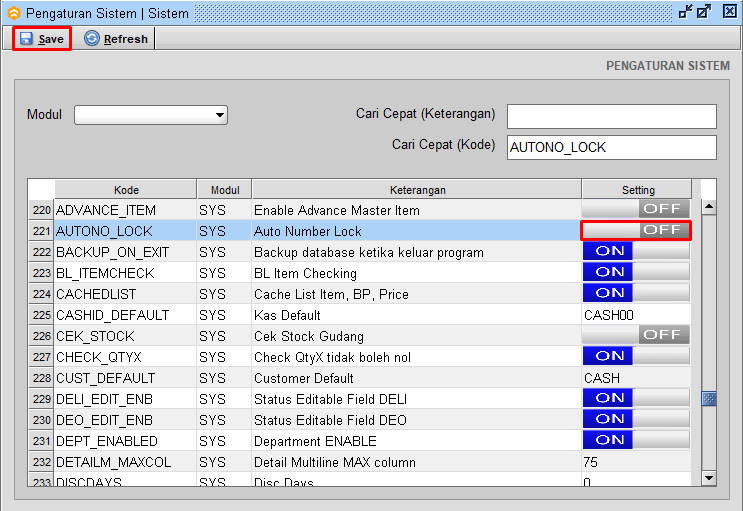The image size is (743, 511).
Task: Focus the Cari Cepat (Keterangan) field
Action: pyautogui.click(x=612, y=117)
